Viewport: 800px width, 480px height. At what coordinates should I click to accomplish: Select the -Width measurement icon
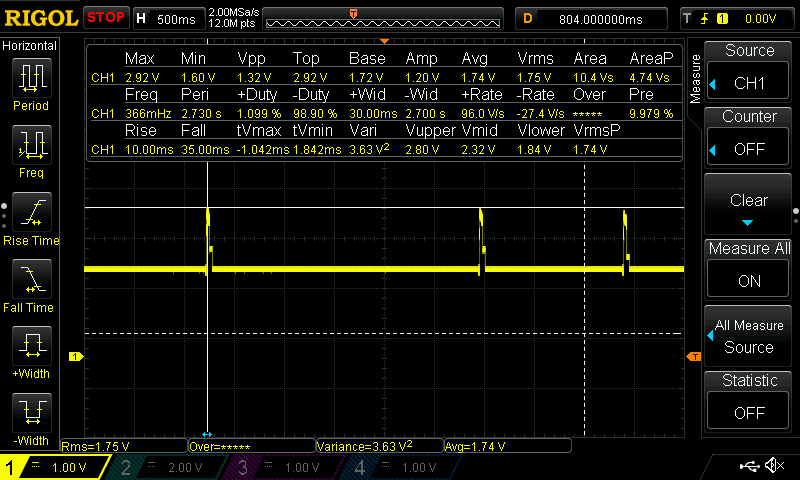tap(32, 413)
